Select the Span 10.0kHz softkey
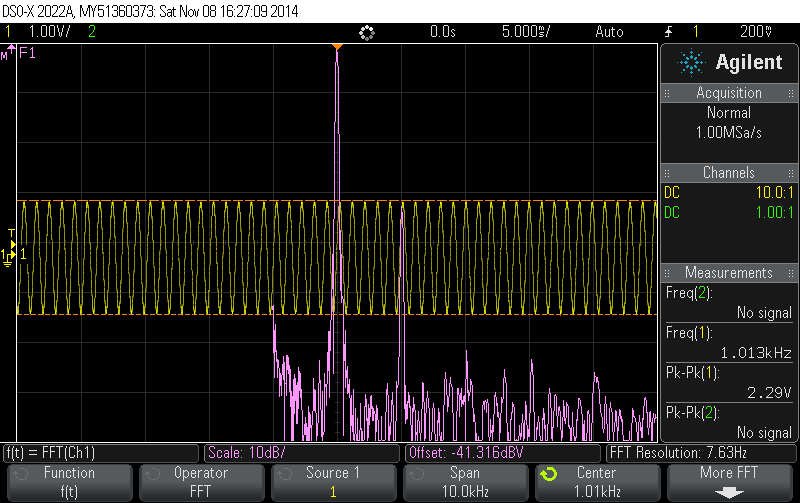The width and height of the screenshot is (800, 503). pos(465,482)
